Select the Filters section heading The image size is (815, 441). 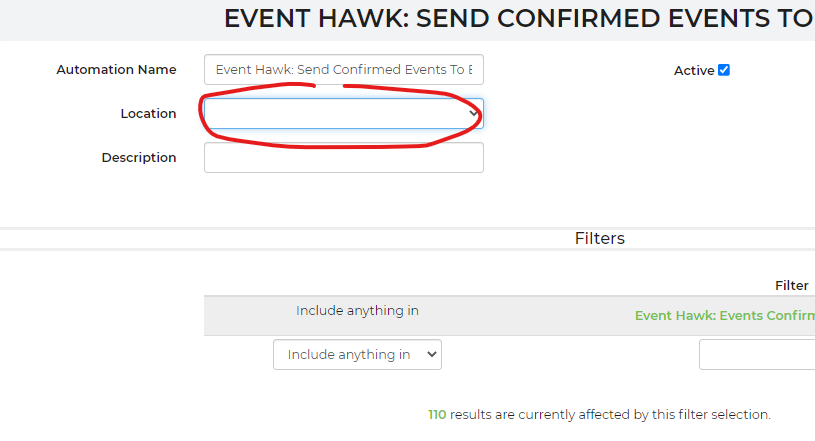pos(599,238)
